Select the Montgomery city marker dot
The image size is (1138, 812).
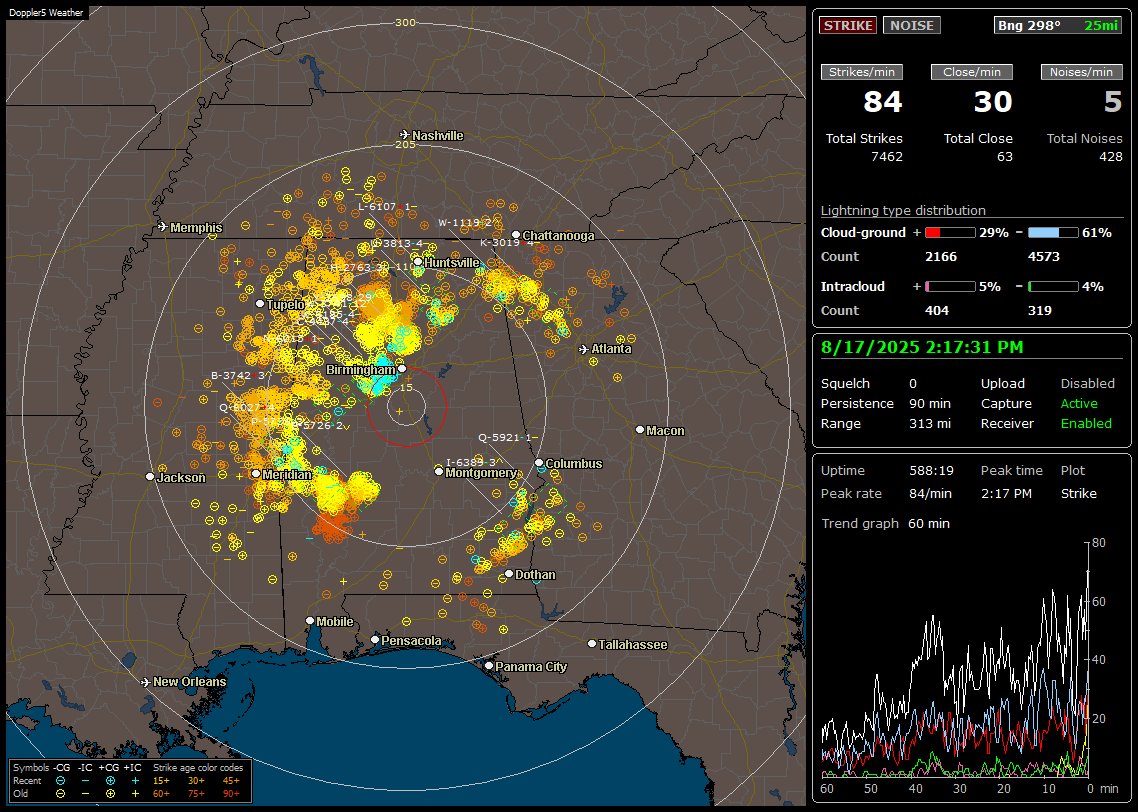[x=438, y=472]
